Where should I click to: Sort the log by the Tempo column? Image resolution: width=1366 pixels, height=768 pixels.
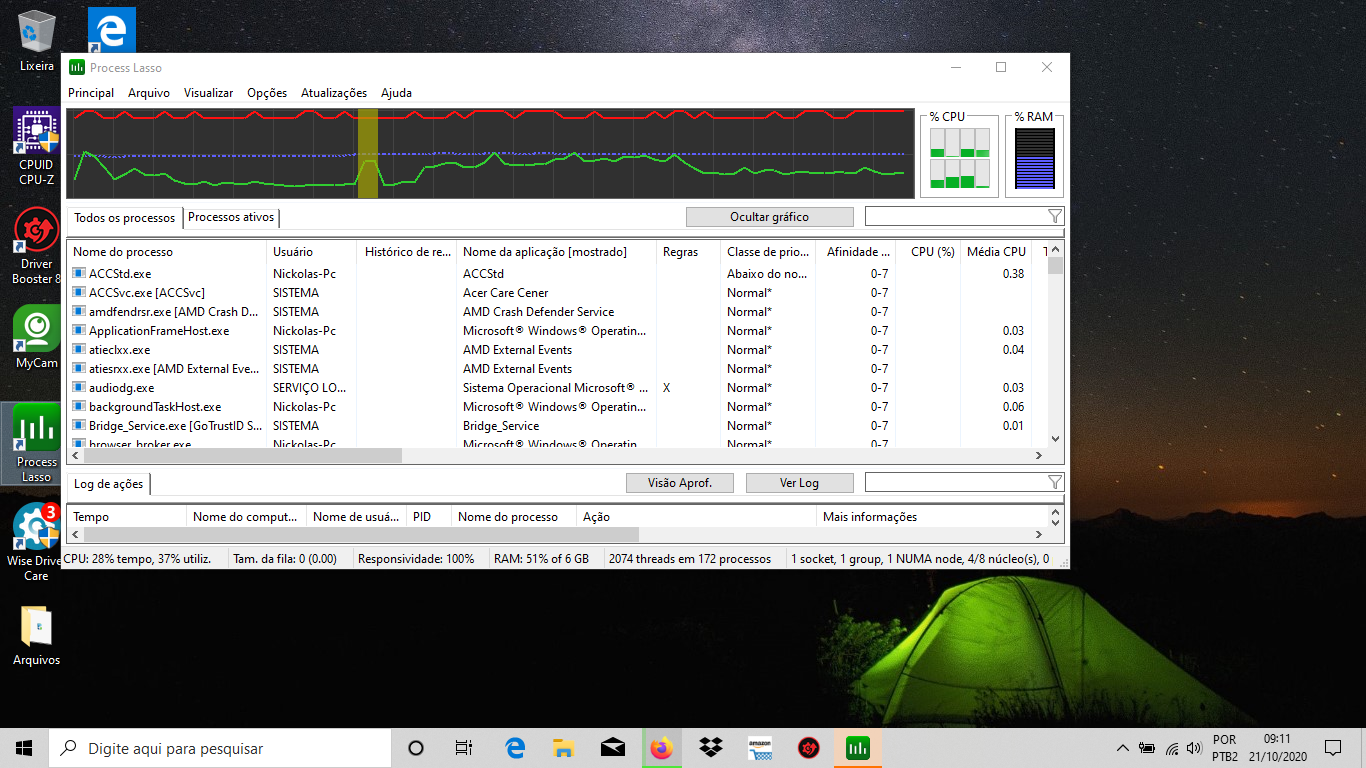[x=126, y=517]
